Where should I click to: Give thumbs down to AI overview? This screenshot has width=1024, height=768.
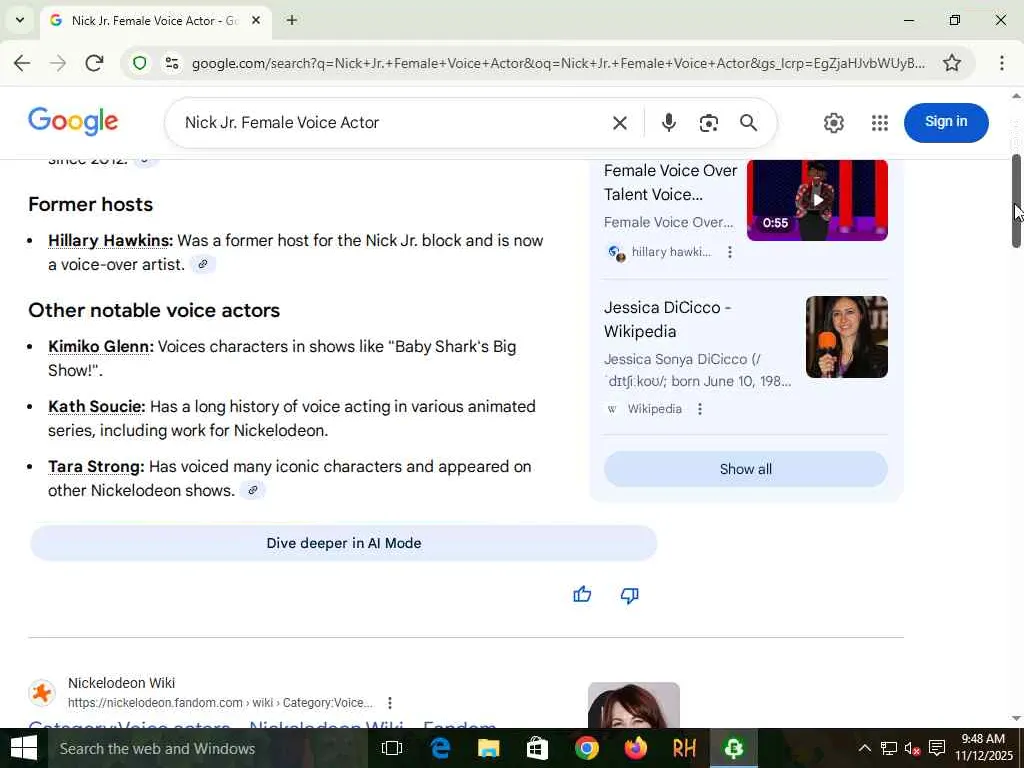(x=630, y=595)
